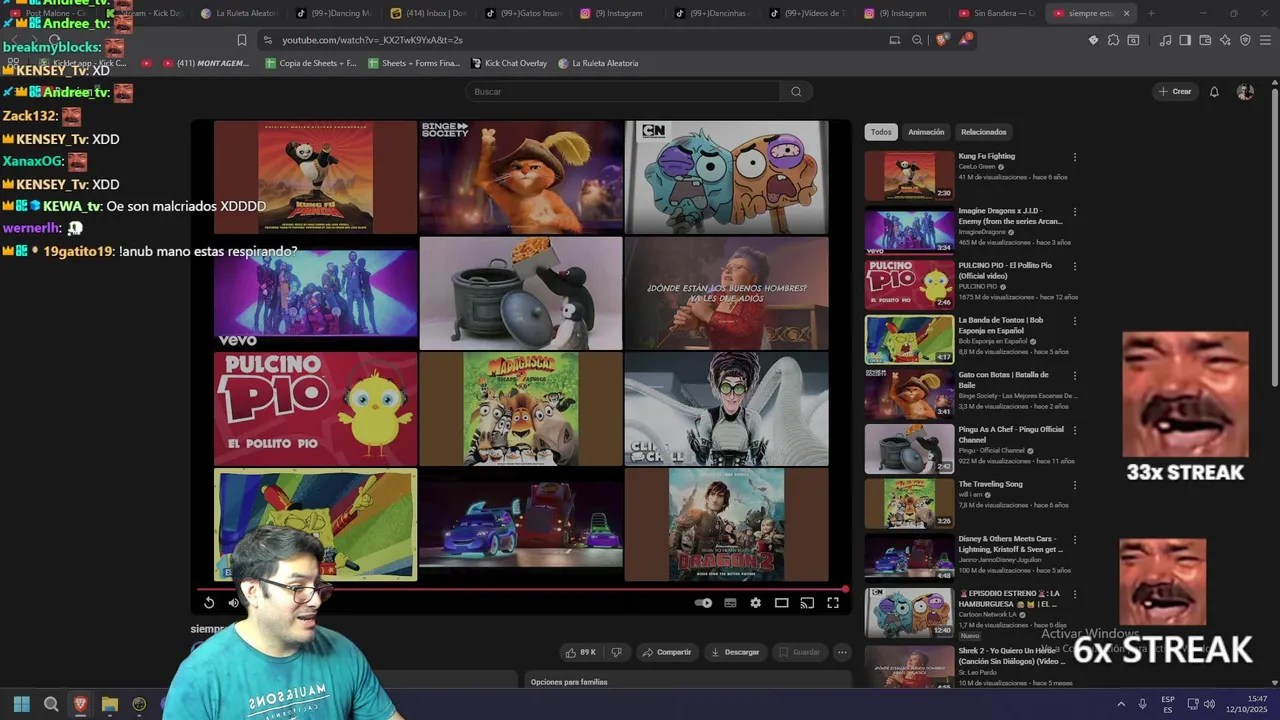Viewport: 1280px width, 720px height.
Task: Open Copia de Sheets bookmark
Action: pos(311,63)
